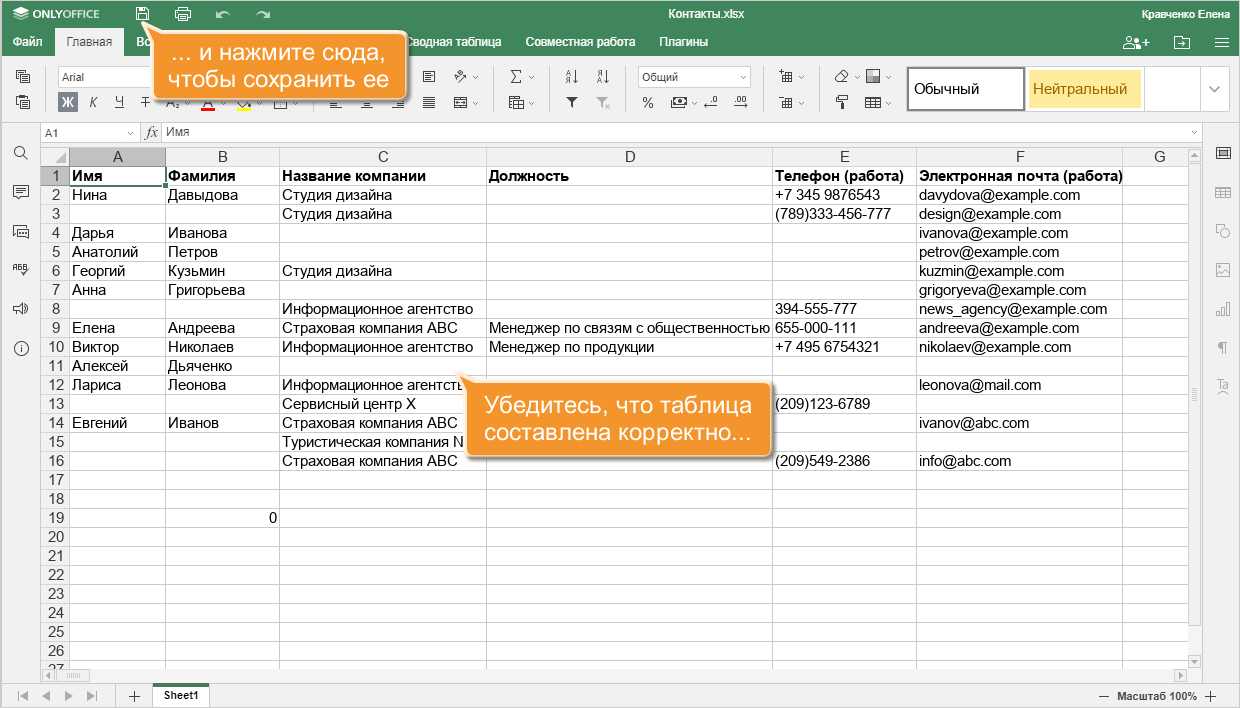Click the add-user sharing icon
The image size is (1240, 708).
coord(1136,42)
